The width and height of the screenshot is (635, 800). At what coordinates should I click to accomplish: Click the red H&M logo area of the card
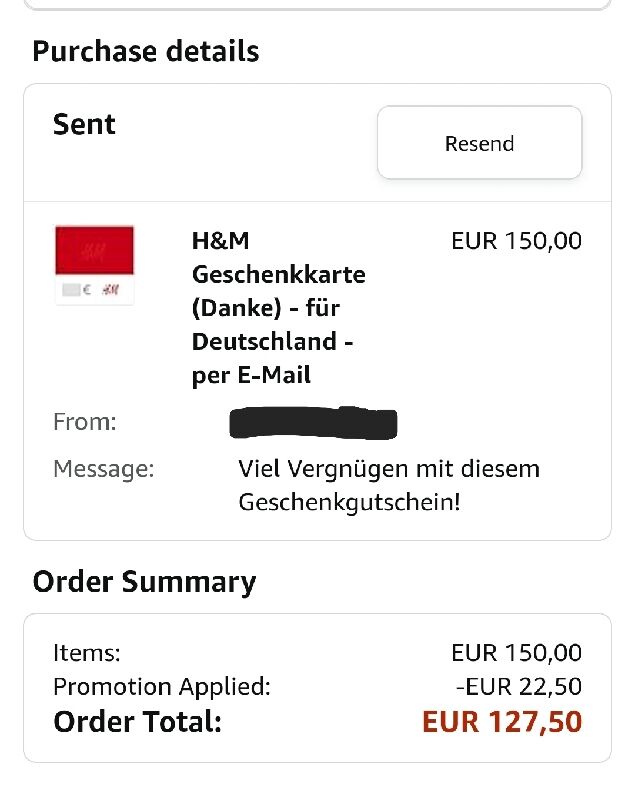[x=94, y=251]
